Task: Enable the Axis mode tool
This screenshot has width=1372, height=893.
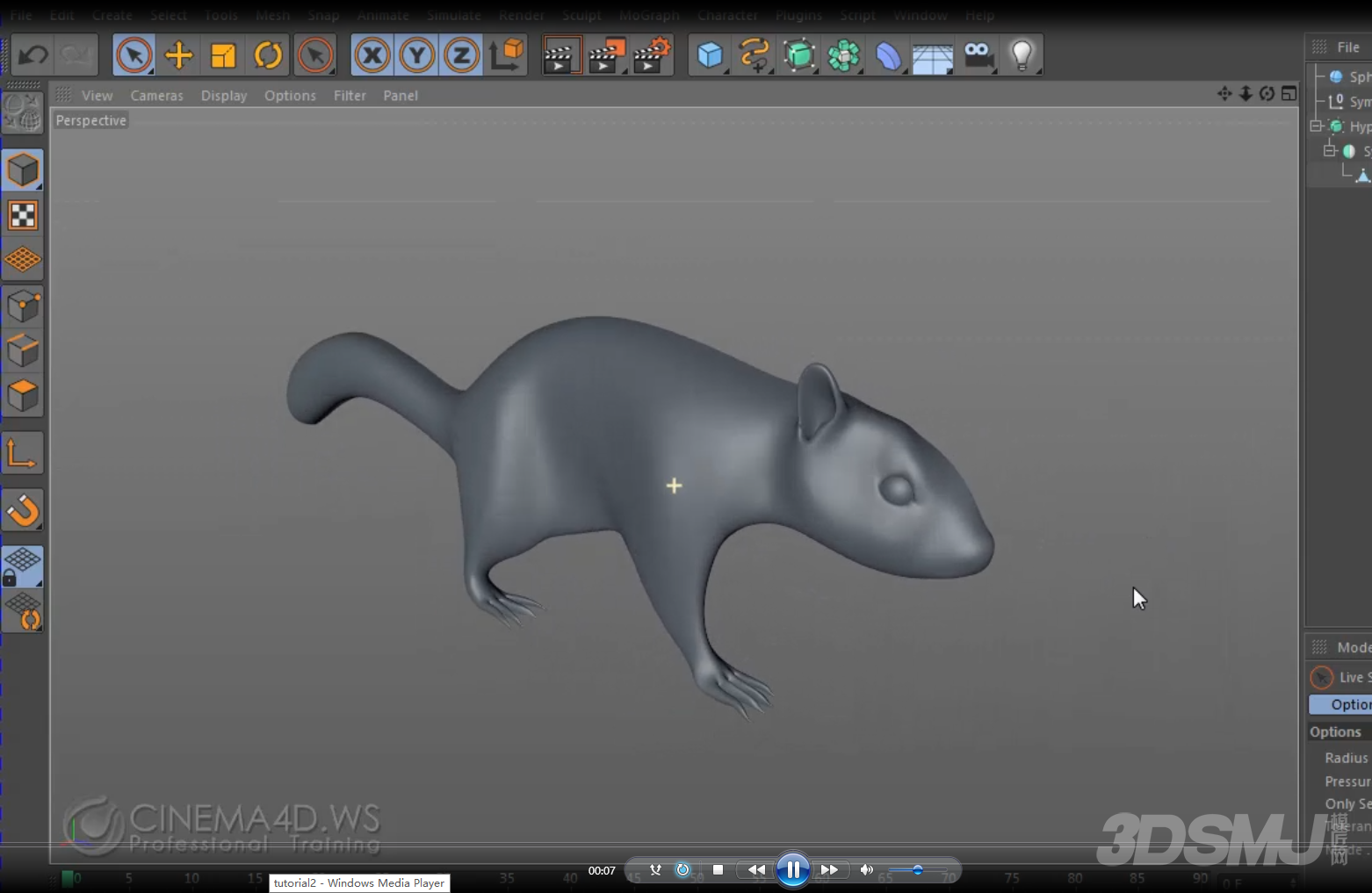Action: click(x=23, y=453)
